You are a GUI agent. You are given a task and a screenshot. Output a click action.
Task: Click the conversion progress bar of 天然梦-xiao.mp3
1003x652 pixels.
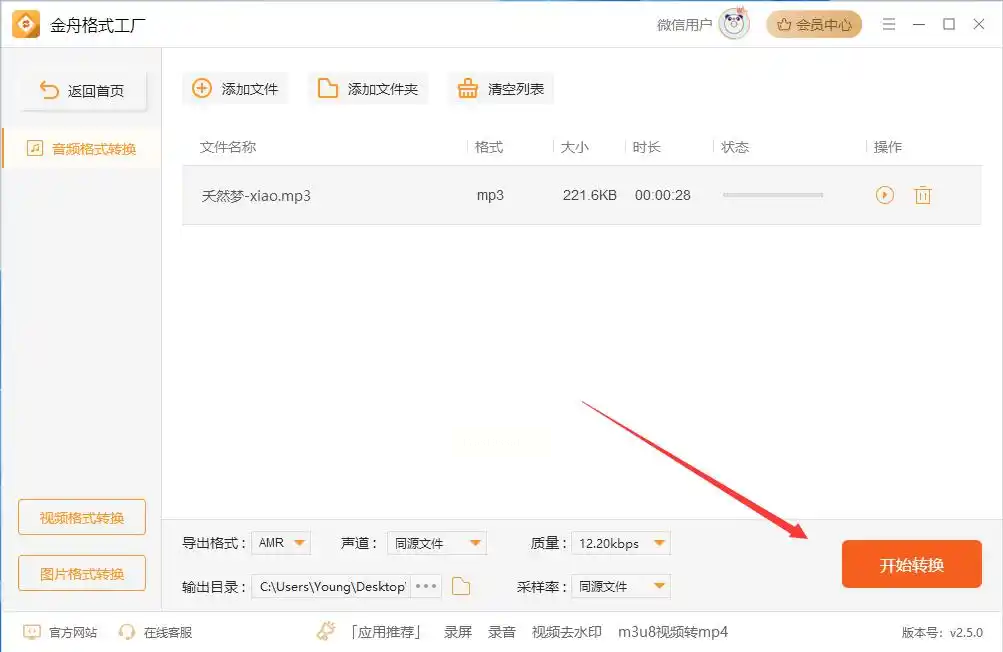click(773, 195)
